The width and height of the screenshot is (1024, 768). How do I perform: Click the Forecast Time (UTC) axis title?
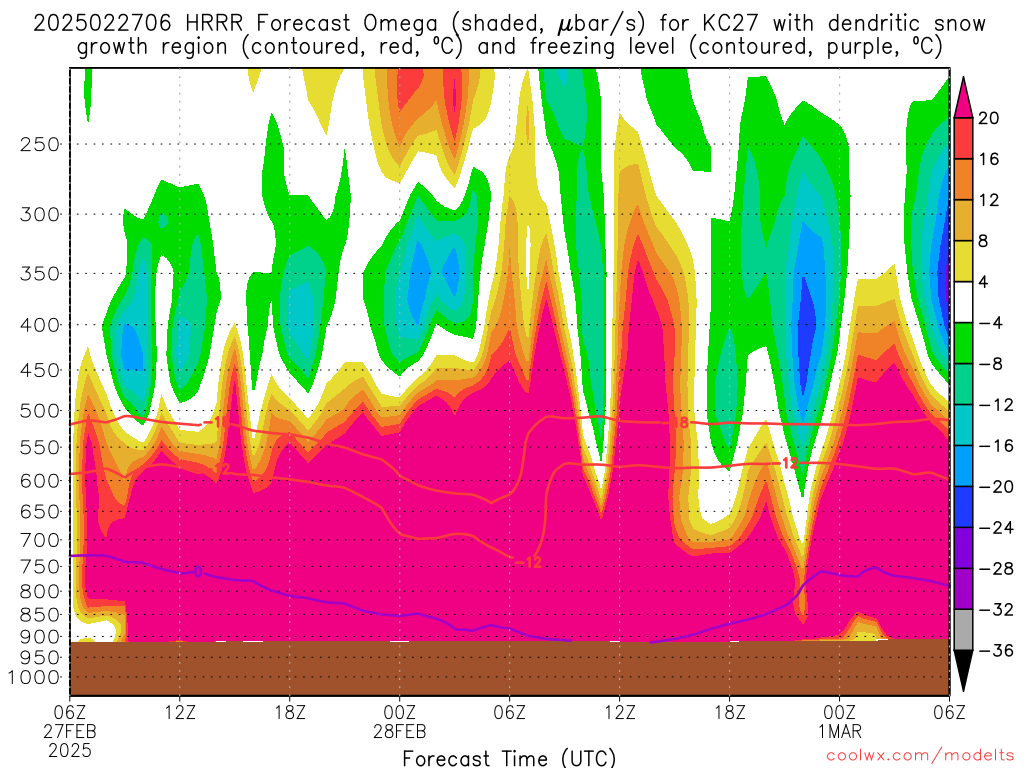(509, 758)
